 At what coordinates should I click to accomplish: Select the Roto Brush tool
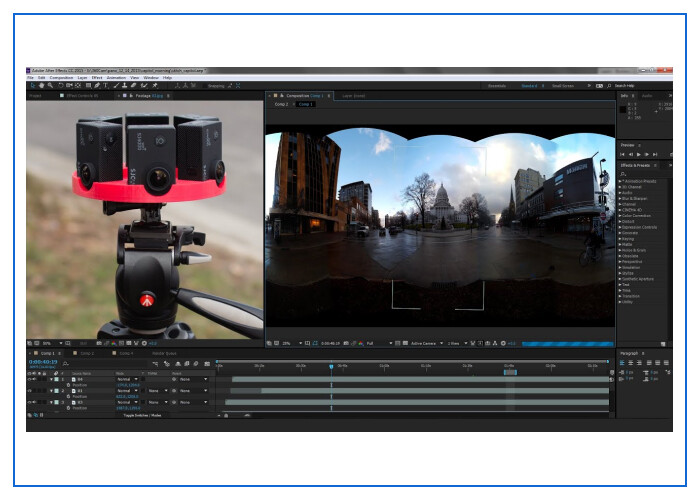point(144,85)
